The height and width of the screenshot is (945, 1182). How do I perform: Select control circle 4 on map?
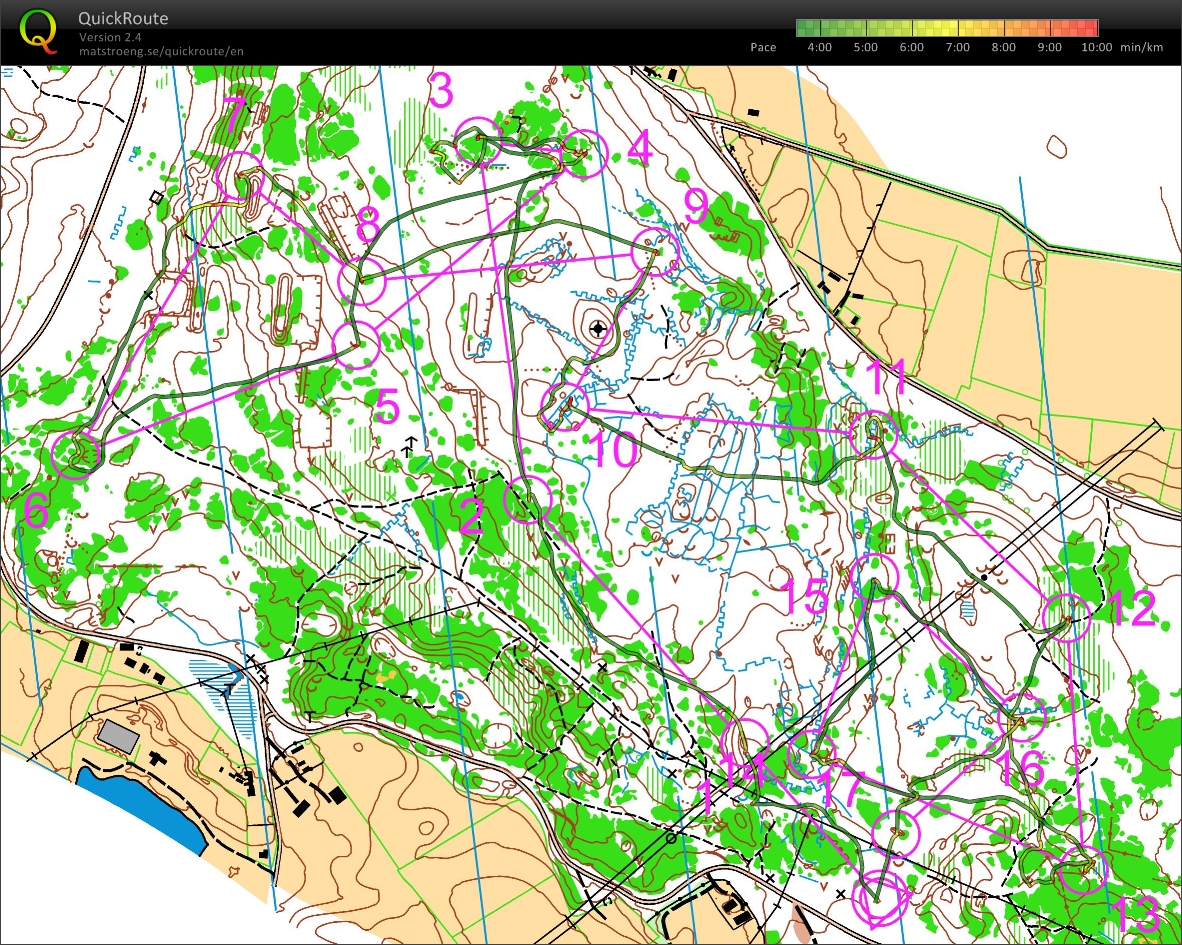click(583, 154)
